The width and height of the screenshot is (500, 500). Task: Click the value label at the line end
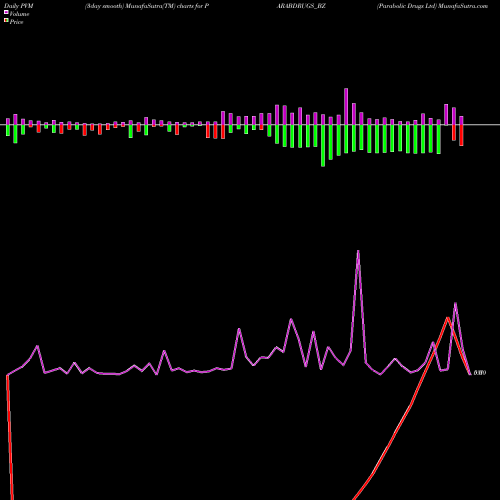pyautogui.click(x=480, y=373)
